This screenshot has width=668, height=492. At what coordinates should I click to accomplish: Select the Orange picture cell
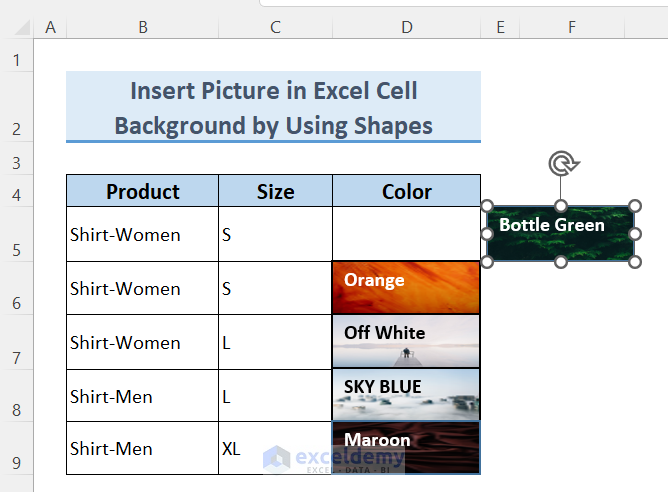tap(406, 288)
